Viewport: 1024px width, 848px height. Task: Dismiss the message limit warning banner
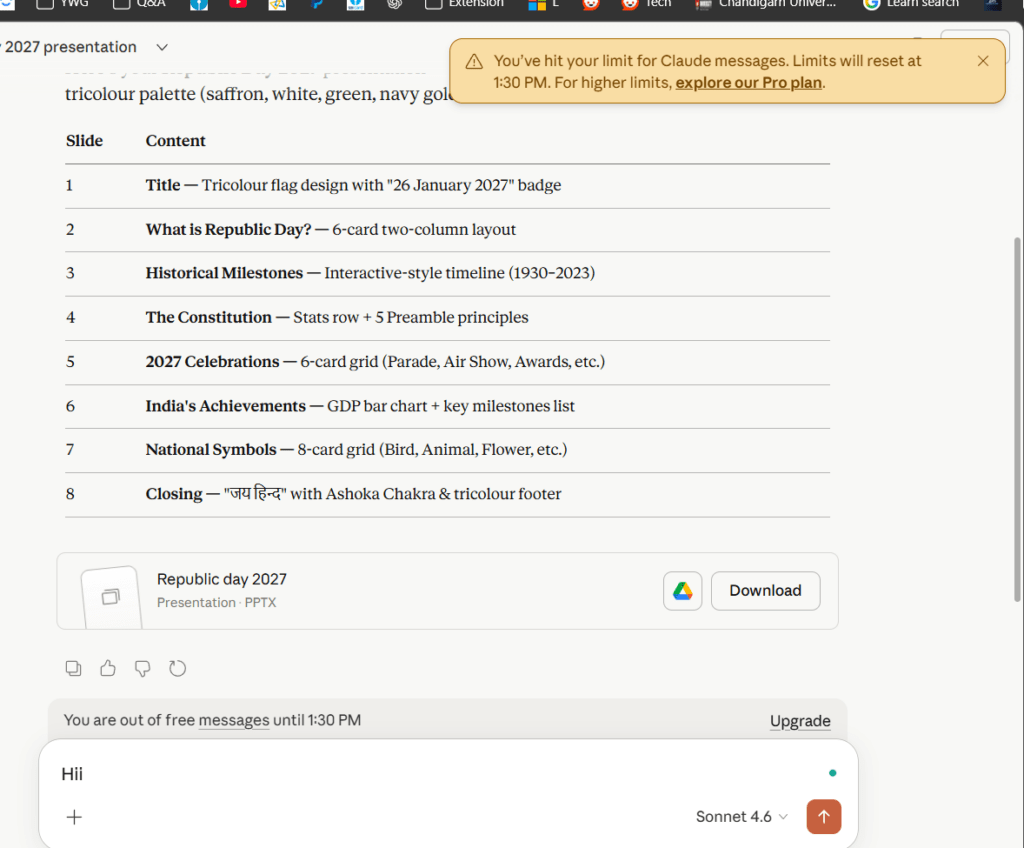pos(983,61)
